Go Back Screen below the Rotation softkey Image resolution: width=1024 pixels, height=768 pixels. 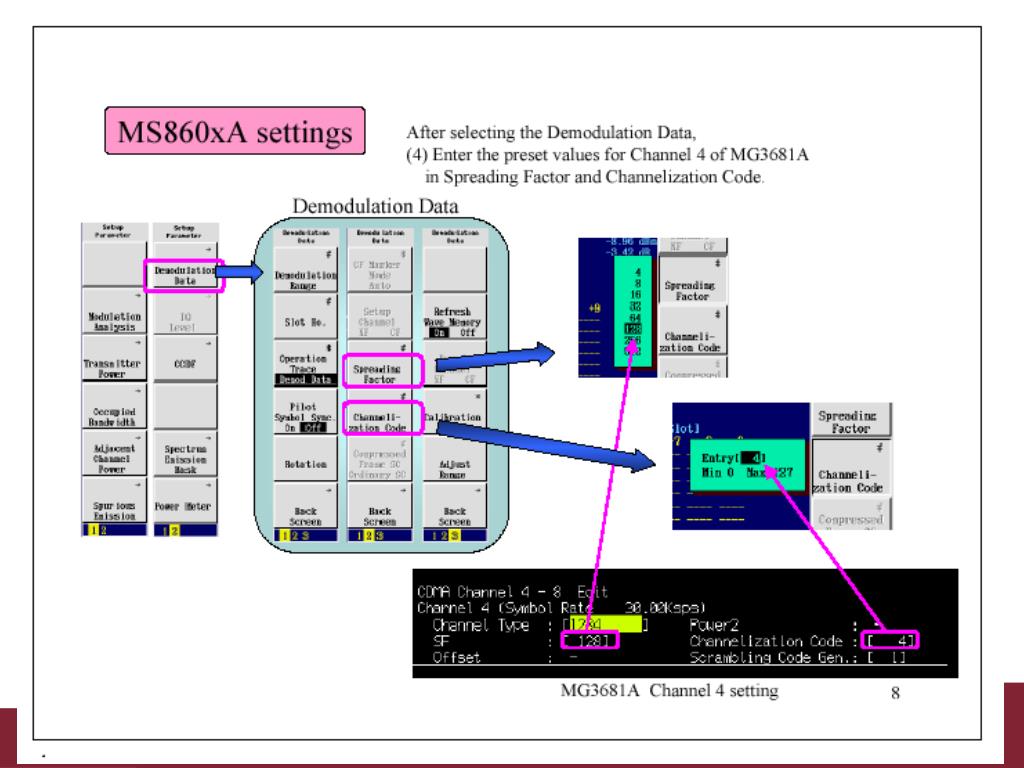coord(306,506)
